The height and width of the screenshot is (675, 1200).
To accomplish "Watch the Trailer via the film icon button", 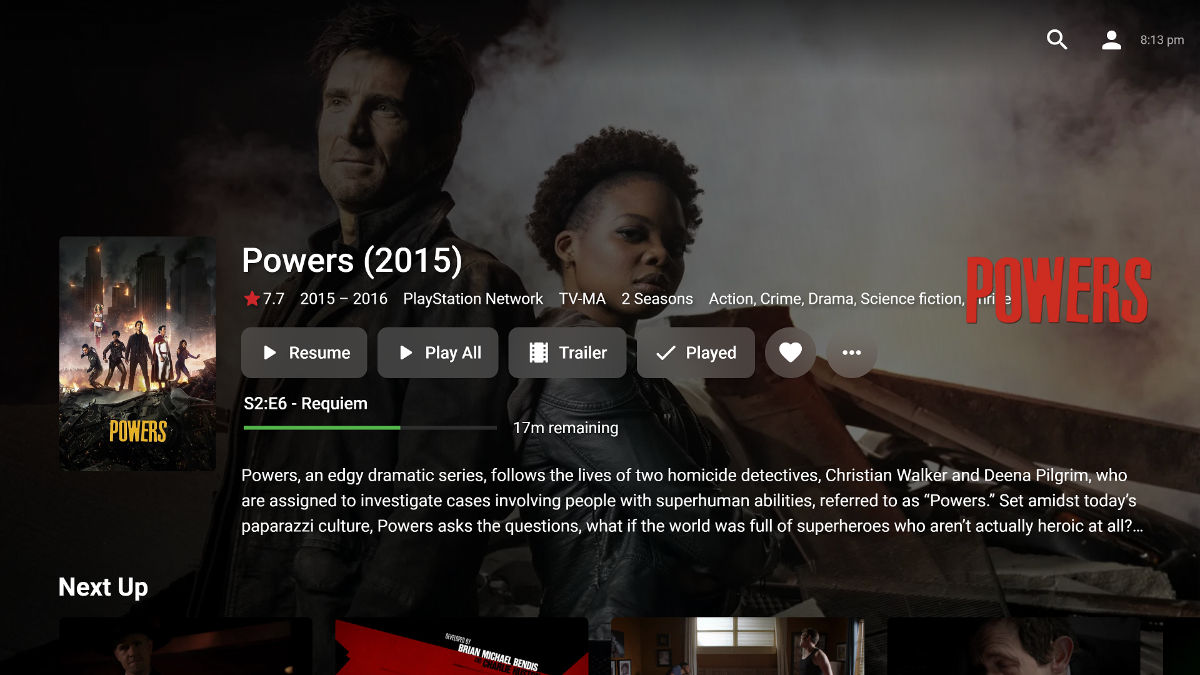I will click(567, 353).
